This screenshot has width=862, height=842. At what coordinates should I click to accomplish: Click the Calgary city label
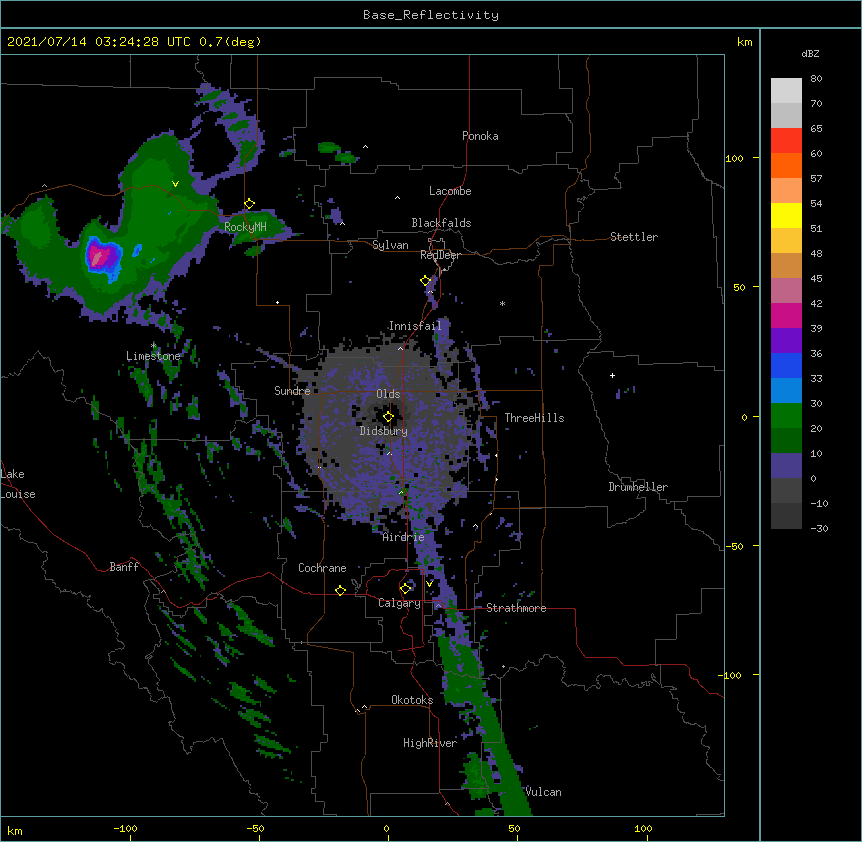[399, 603]
